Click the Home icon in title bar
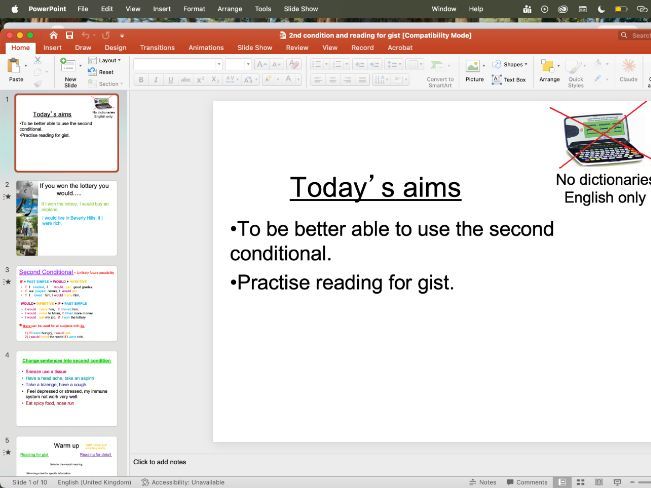Viewport: 651px width, 488px height. click(54, 35)
